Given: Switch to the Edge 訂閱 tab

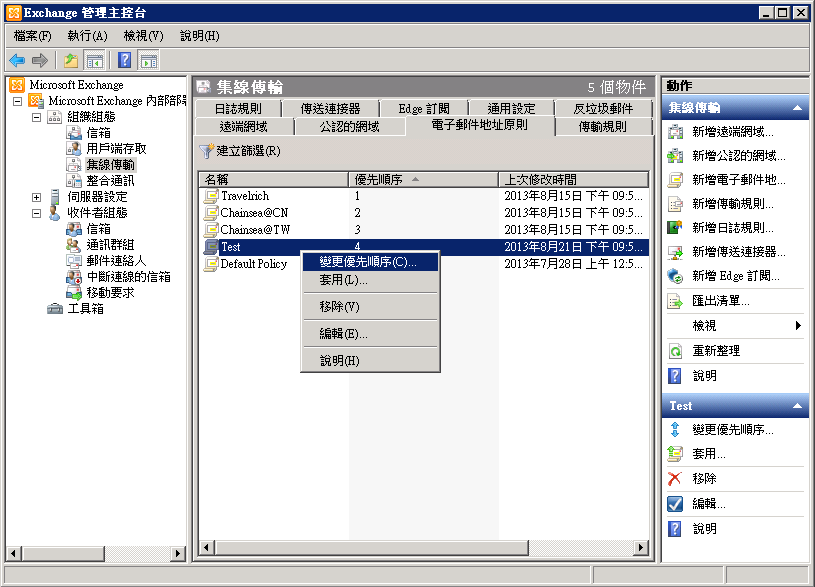Looking at the screenshot, I should click(x=424, y=109).
